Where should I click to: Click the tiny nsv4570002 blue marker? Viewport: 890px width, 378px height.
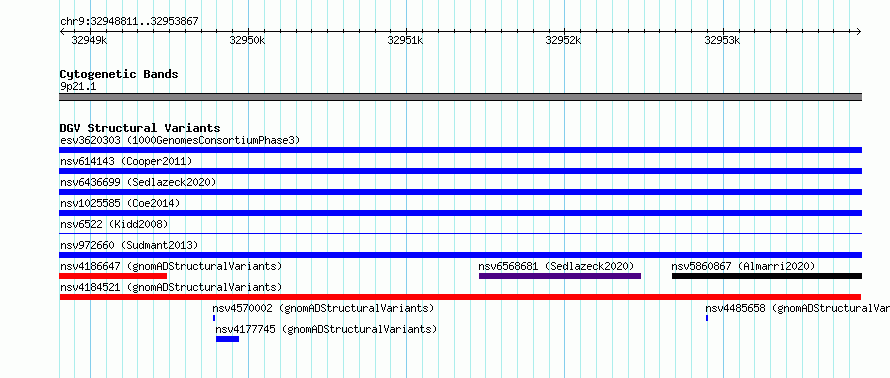coord(214,318)
